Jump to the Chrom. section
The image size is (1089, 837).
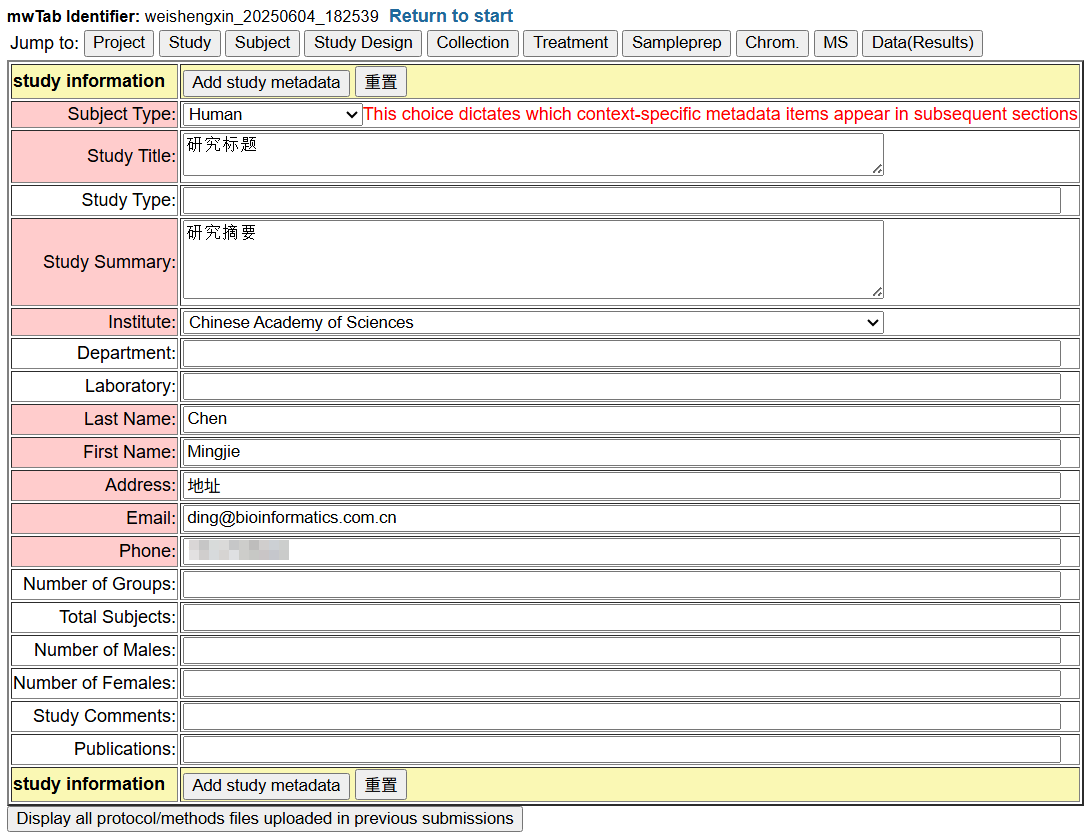(772, 43)
